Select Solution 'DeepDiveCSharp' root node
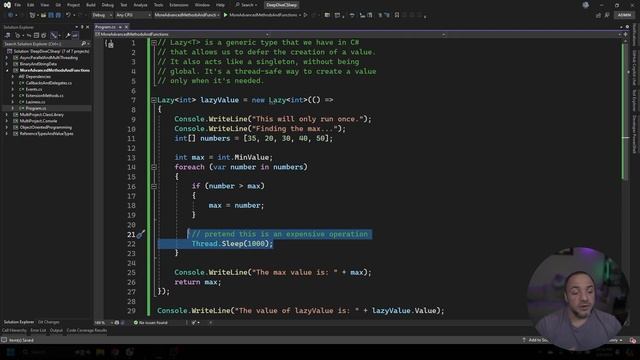Viewport: 640px width, 360px height. (x=51, y=51)
